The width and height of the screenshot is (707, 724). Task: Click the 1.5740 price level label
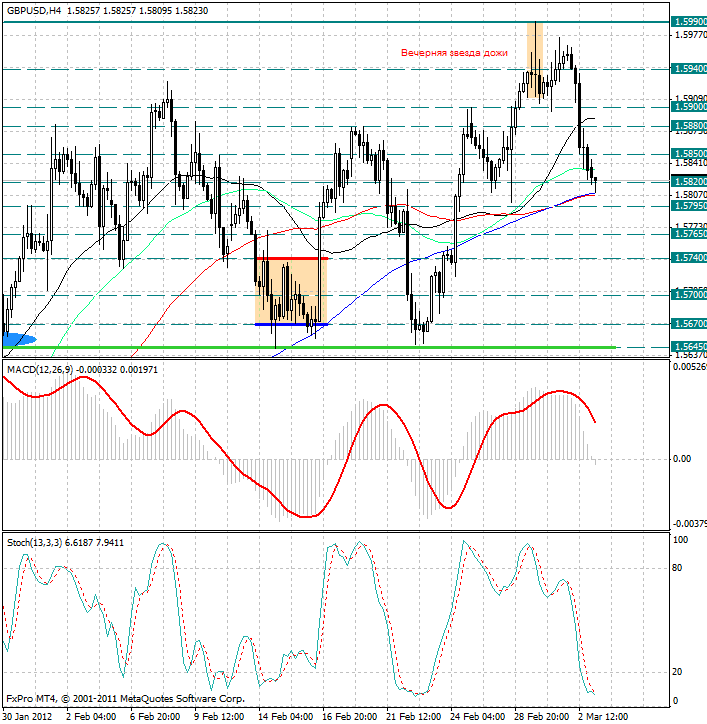coord(689,258)
